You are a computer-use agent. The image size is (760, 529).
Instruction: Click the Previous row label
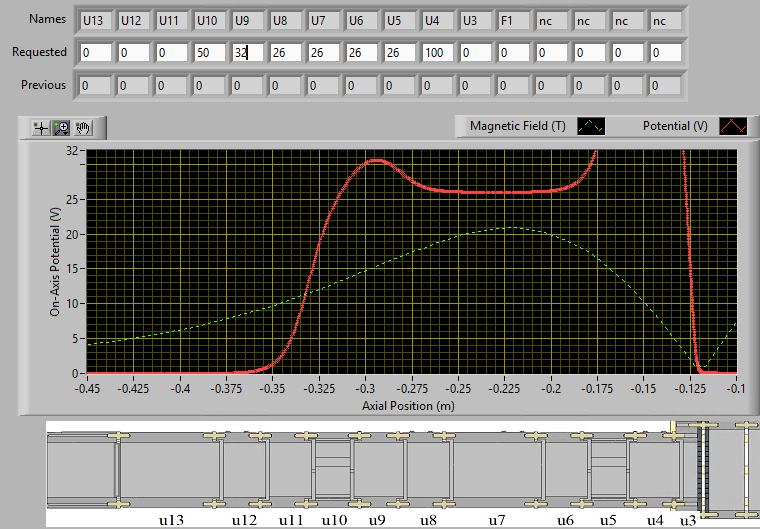(43, 85)
